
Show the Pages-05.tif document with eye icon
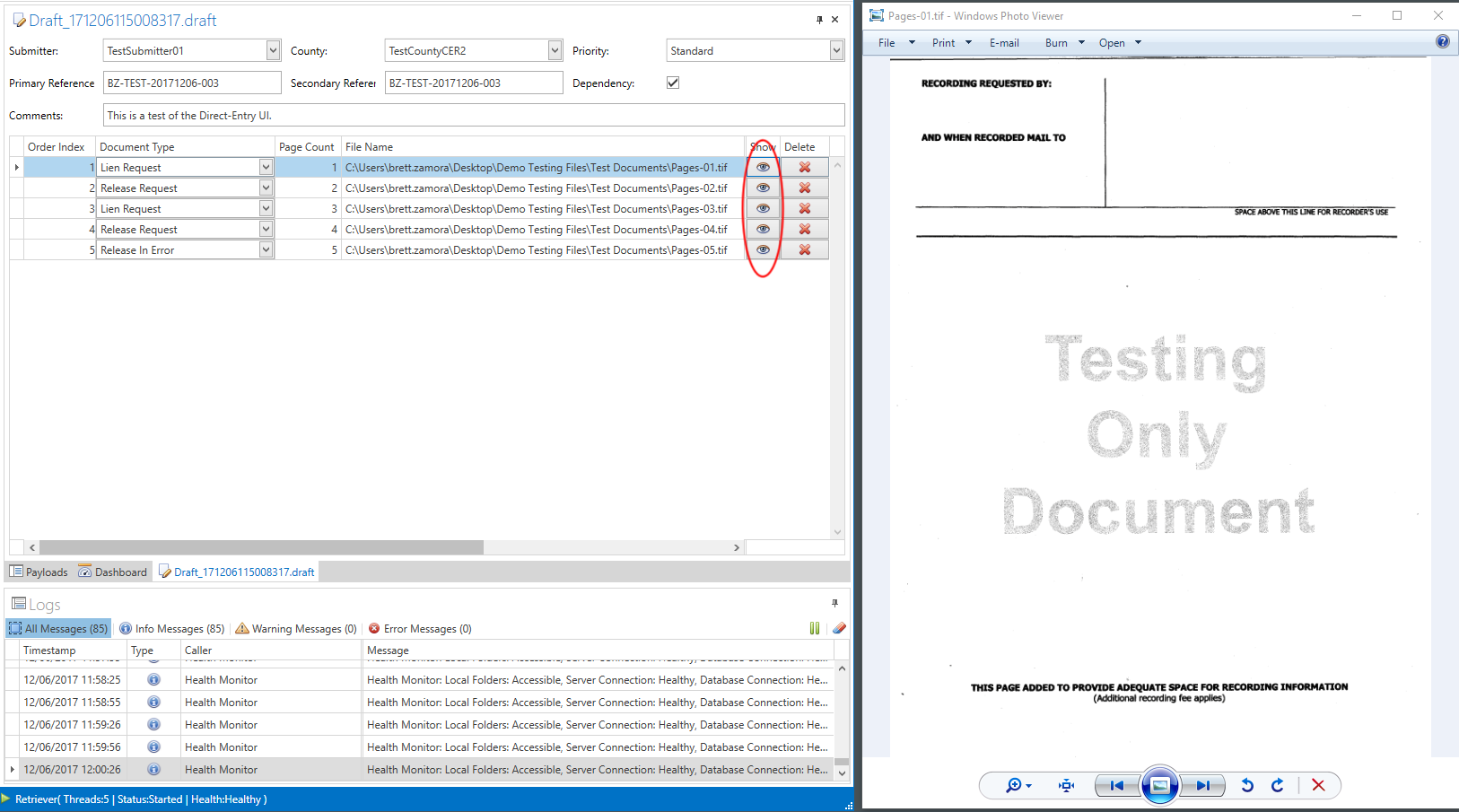763,250
